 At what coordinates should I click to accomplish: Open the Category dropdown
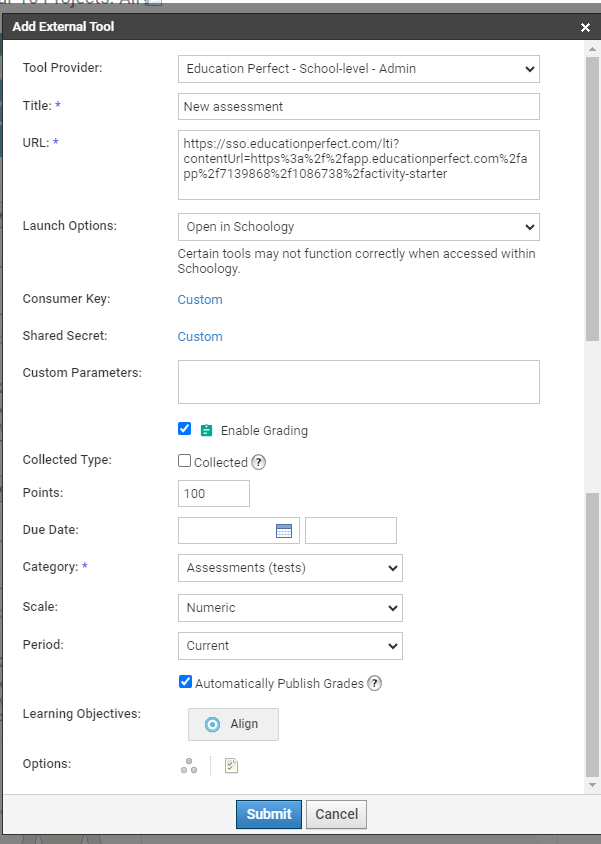point(290,568)
